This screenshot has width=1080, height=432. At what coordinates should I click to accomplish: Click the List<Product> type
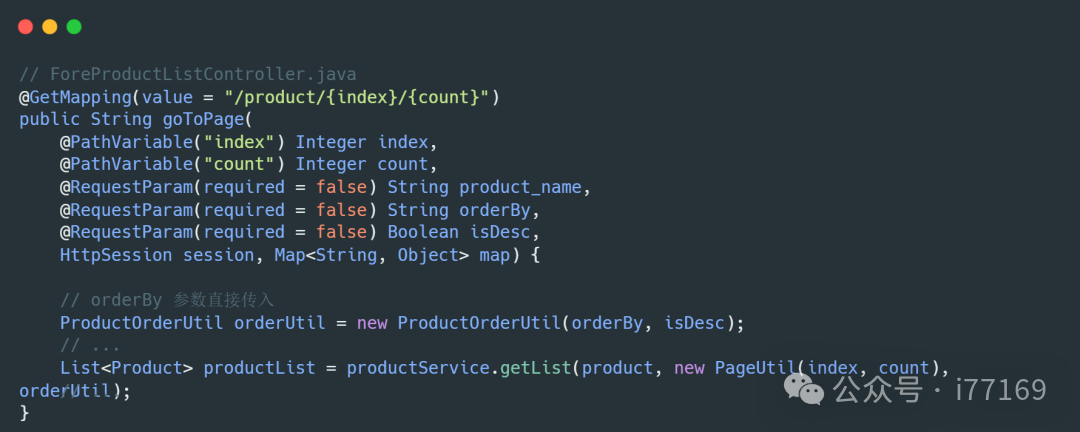[x=126, y=367]
